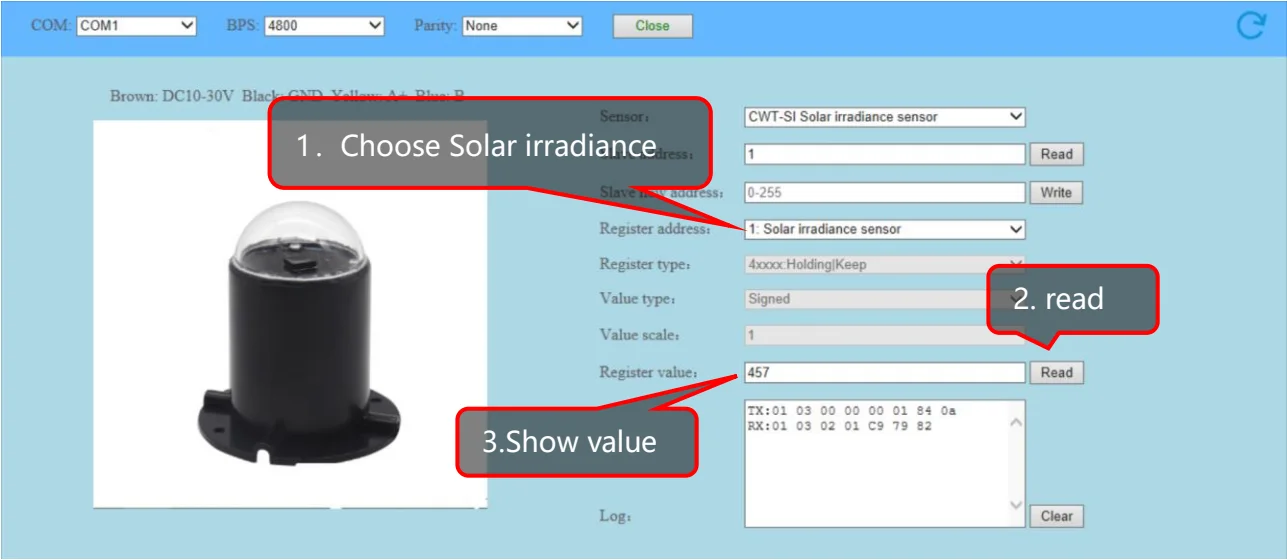The height and width of the screenshot is (560, 1287).
Task: Click the solar irradiance sensor image
Action: pyautogui.click(x=290, y=314)
